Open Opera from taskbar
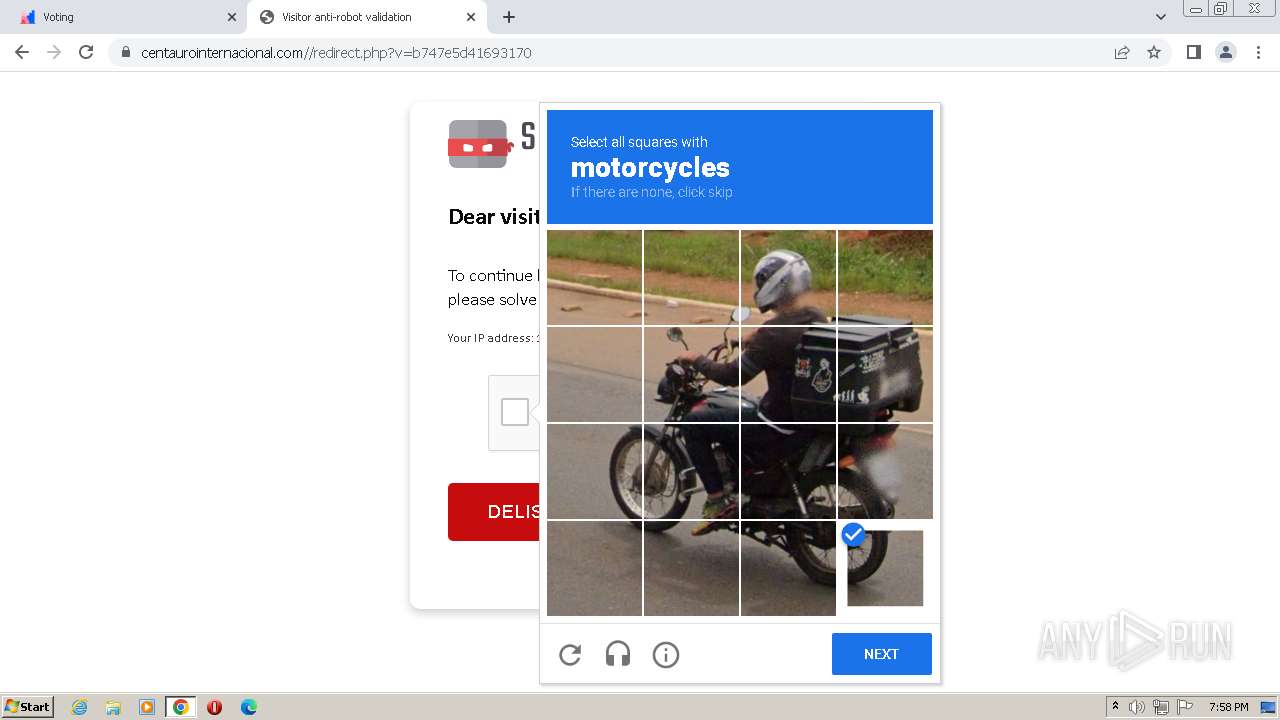Image resolution: width=1280 pixels, height=720 pixels. (x=214, y=707)
